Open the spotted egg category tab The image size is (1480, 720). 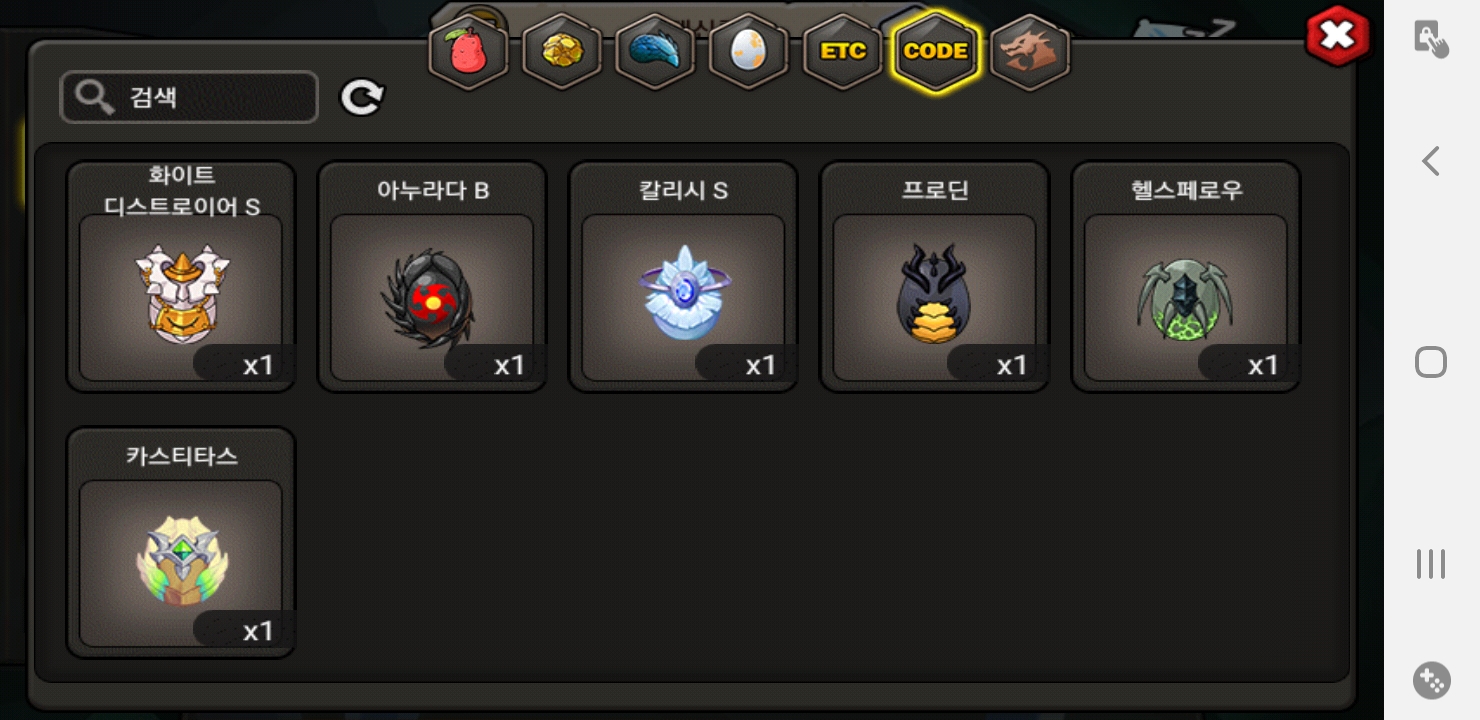tap(749, 52)
